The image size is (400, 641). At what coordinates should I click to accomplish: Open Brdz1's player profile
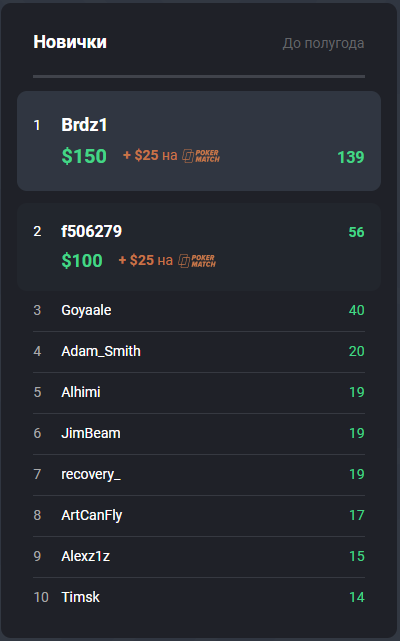pyautogui.click(x=84, y=125)
